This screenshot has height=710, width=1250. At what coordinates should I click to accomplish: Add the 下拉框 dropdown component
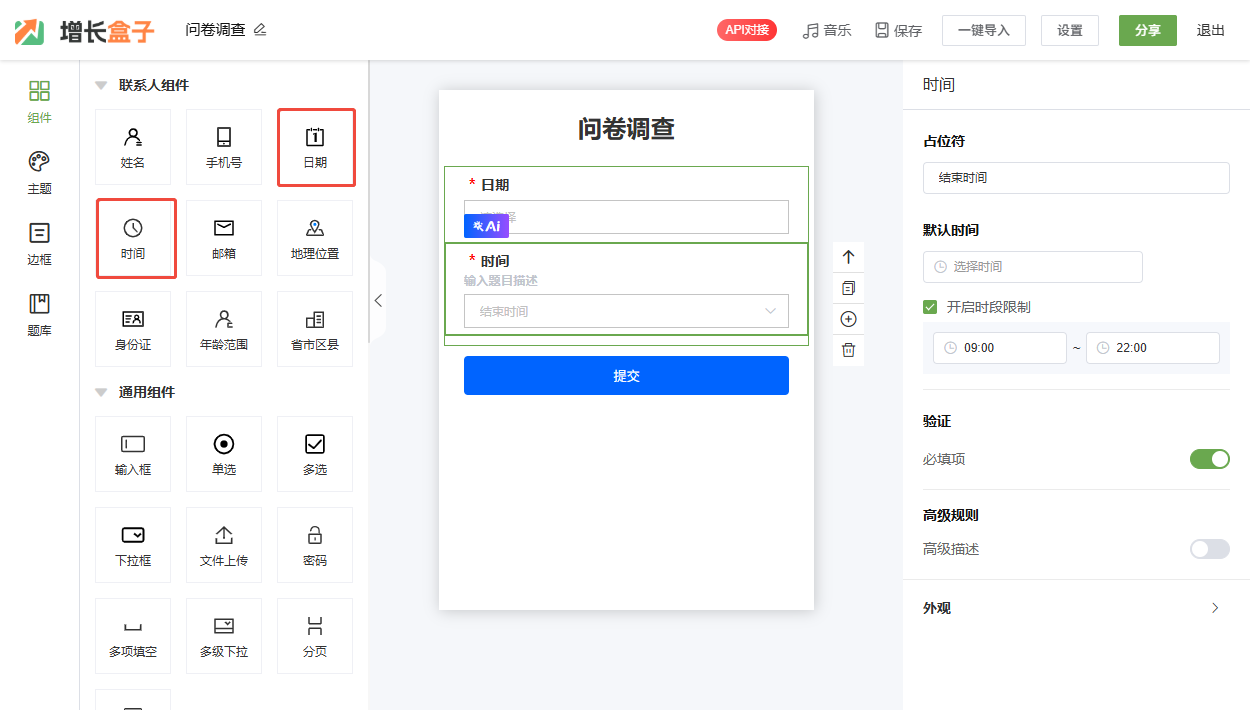click(133, 545)
